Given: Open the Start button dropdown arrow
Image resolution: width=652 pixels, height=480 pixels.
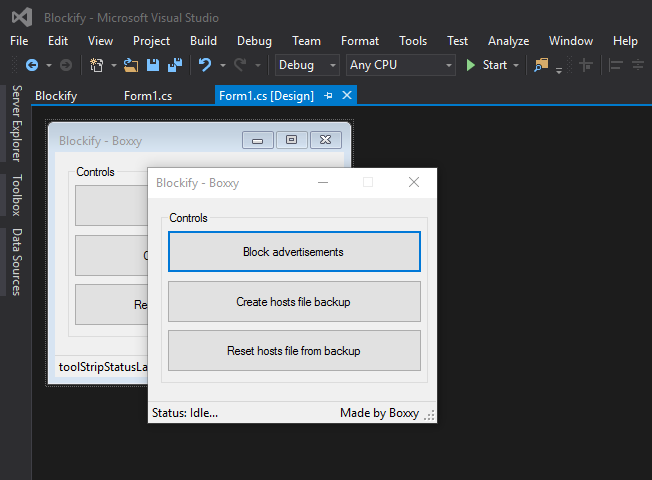Looking at the screenshot, I should pyautogui.click(x=516, y=65).
